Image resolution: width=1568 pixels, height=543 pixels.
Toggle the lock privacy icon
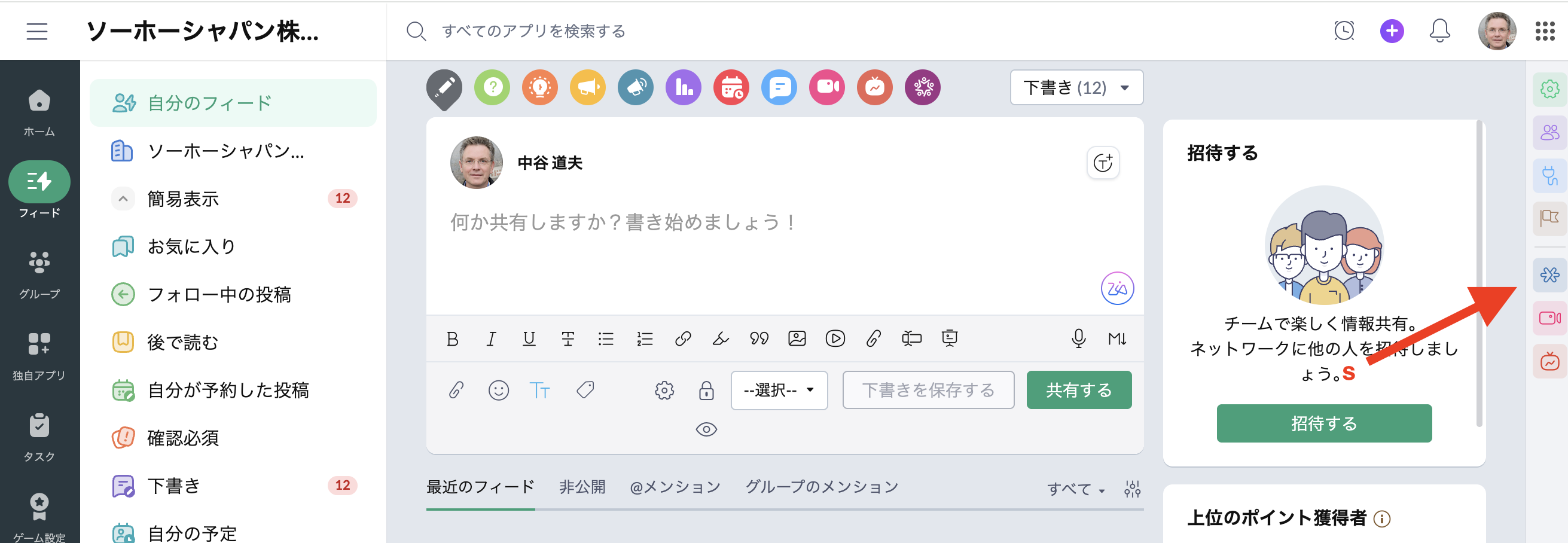(706, 390)
